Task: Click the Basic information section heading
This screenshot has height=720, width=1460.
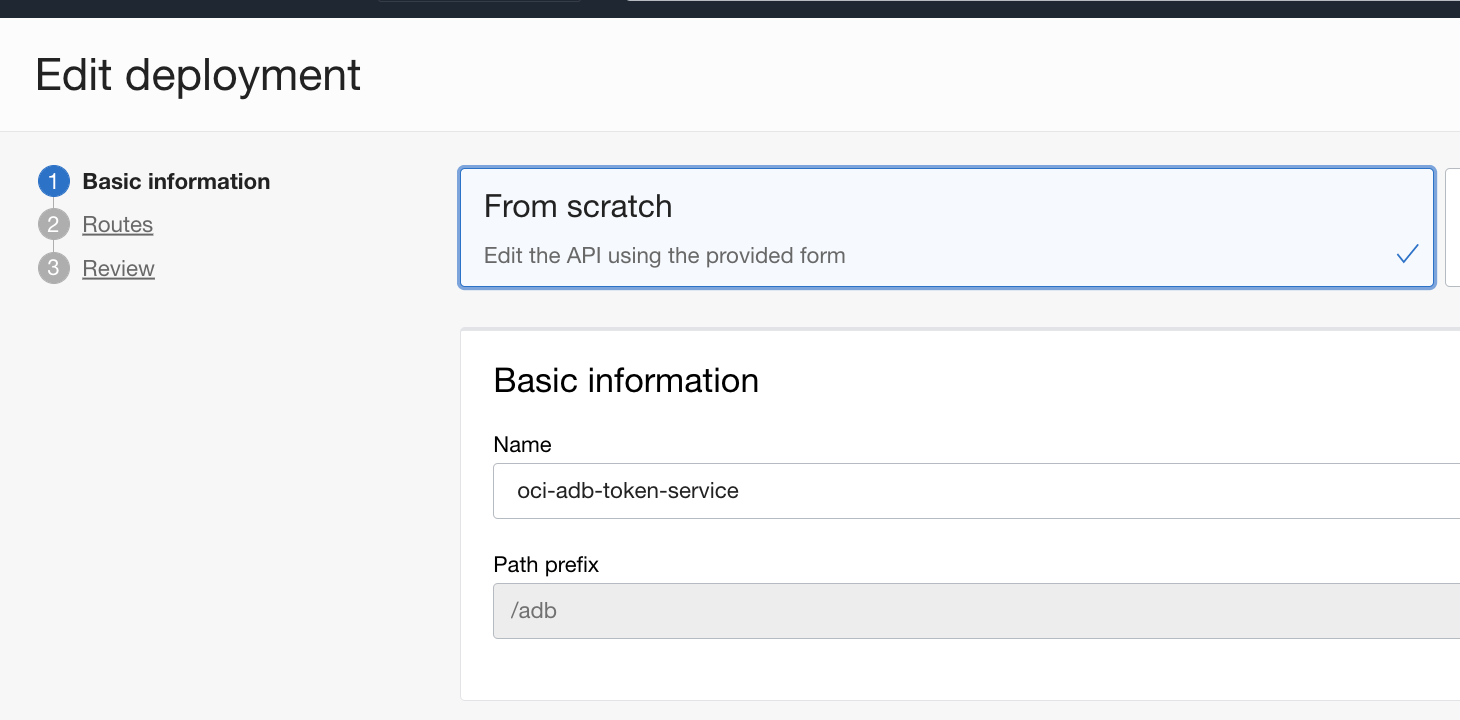Action: point(626,381)
